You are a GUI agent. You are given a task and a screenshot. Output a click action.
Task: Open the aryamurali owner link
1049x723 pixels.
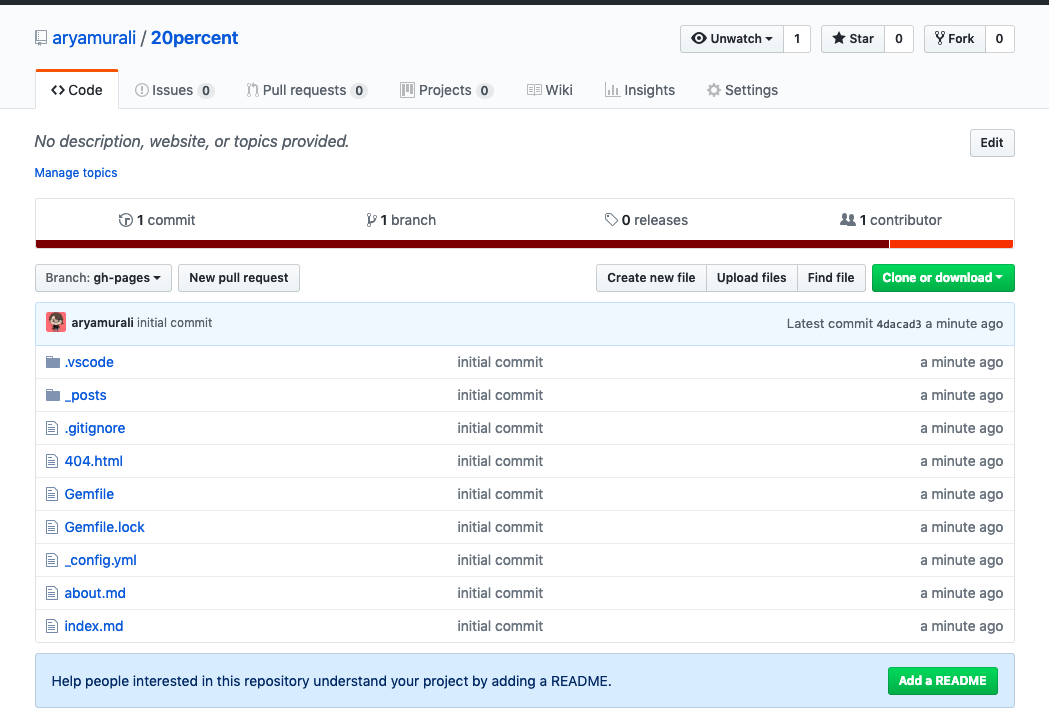(94, 38)
